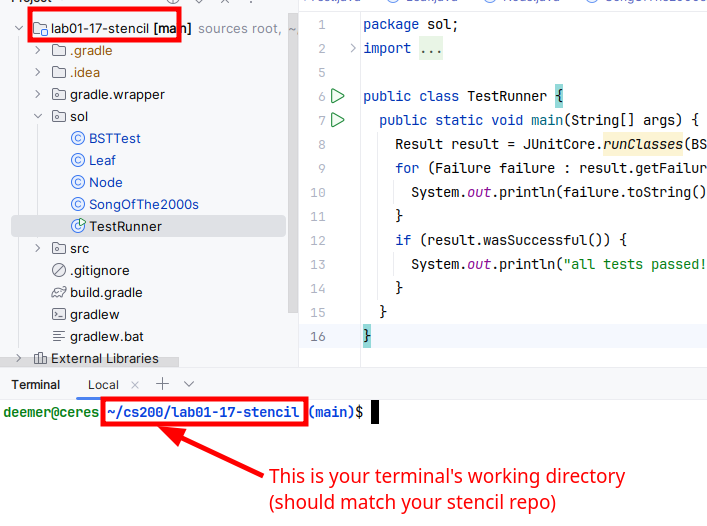Click the gradlew.bat text file icon
Viewport: 707px width, 526px height.
point(59,336)
